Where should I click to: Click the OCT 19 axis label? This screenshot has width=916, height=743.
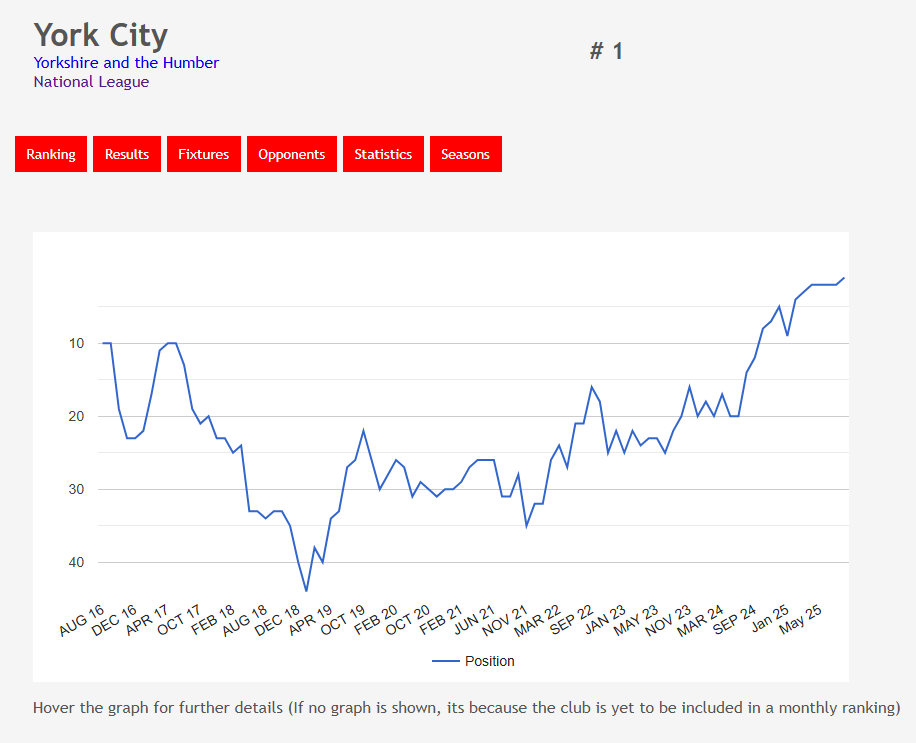[342, 621]
